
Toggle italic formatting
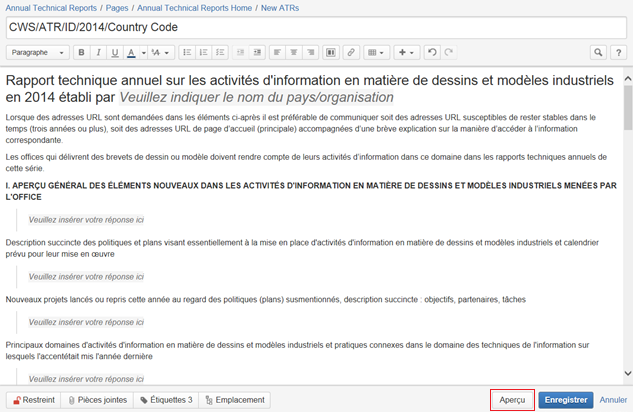[x=98, y=52]
